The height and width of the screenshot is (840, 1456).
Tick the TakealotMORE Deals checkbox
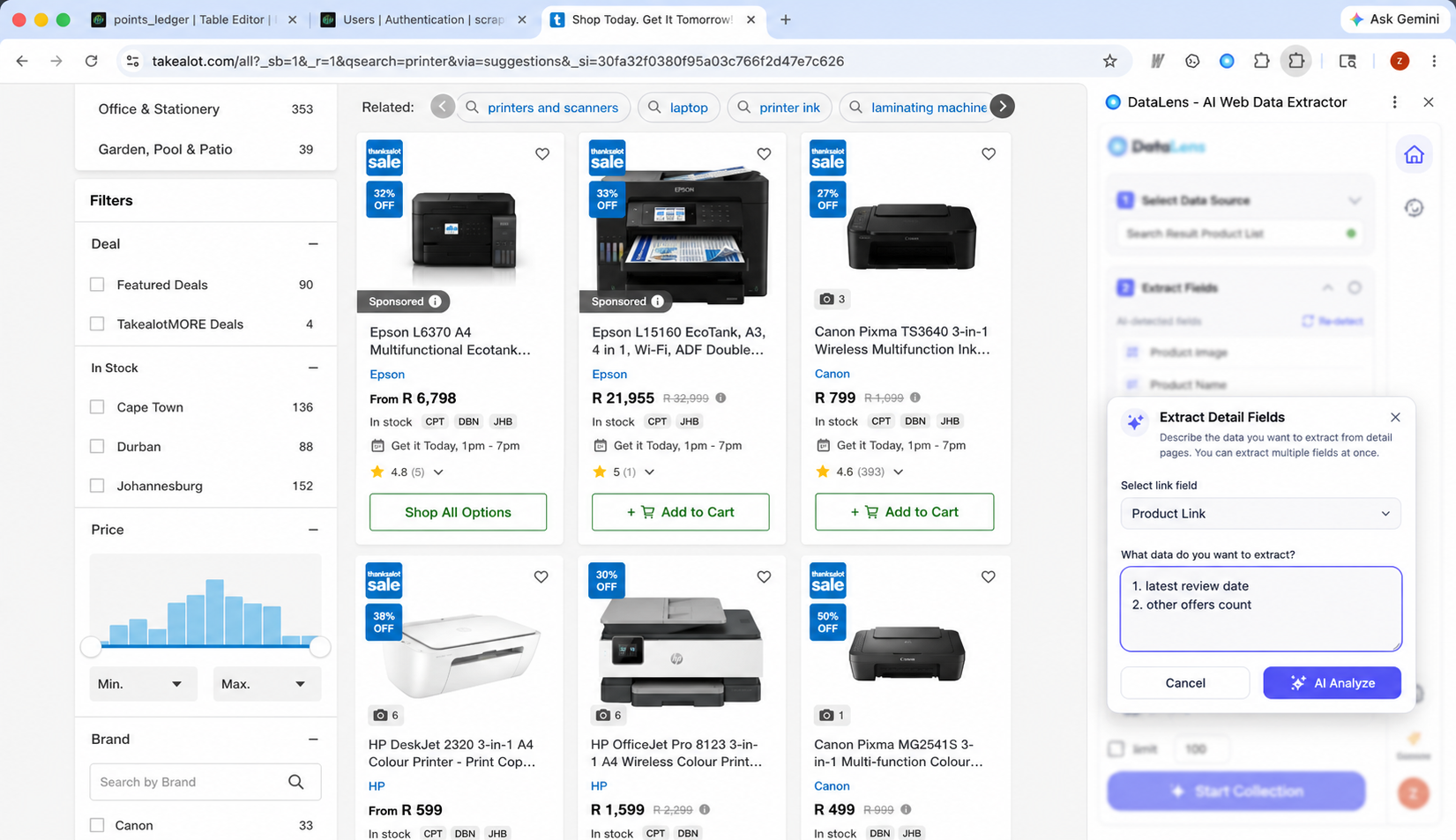pos(97,324)
